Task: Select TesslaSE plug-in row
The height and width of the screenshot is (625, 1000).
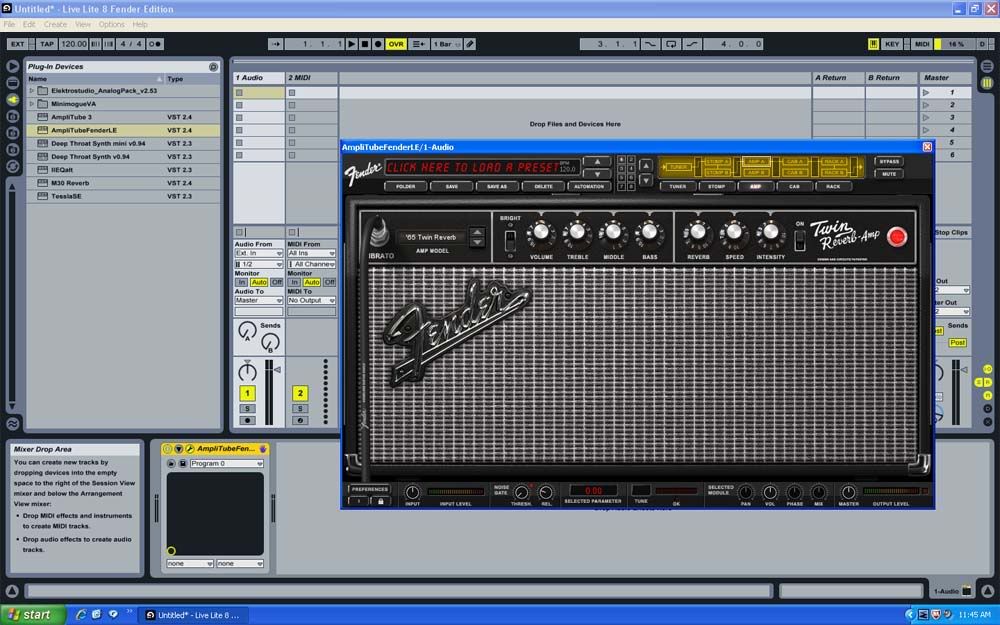Action: (x=122, y=196)
